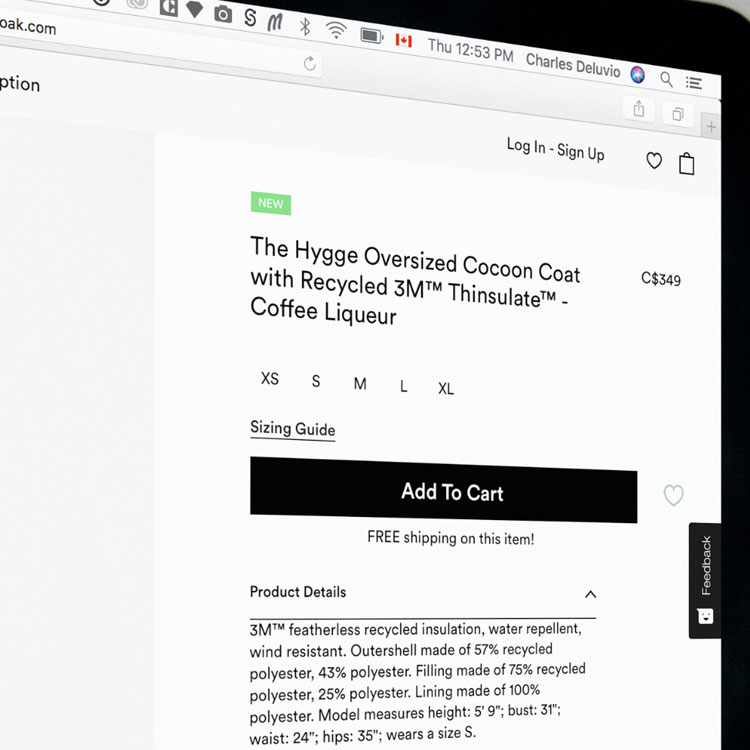Click the green NEW badge

tap(271, 203)
